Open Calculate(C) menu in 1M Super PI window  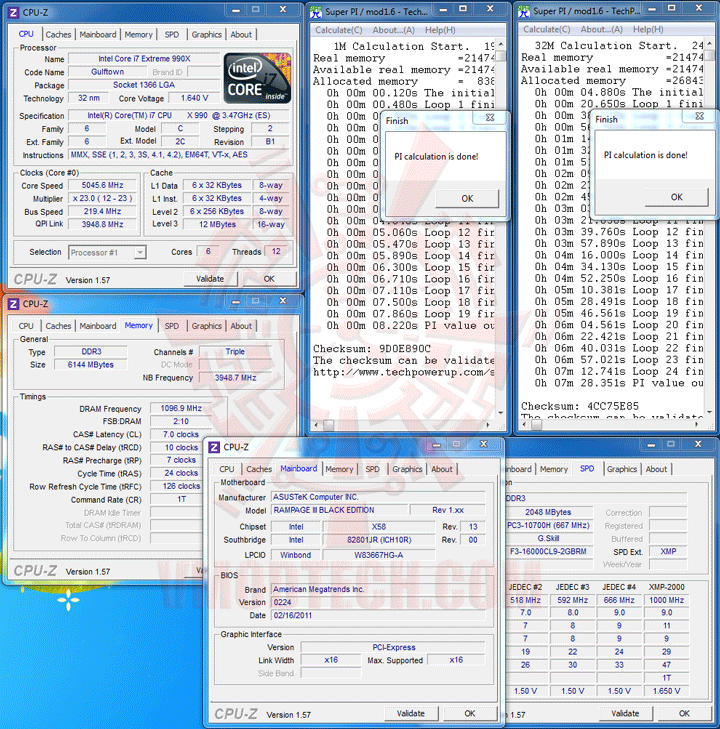point(338,30)
